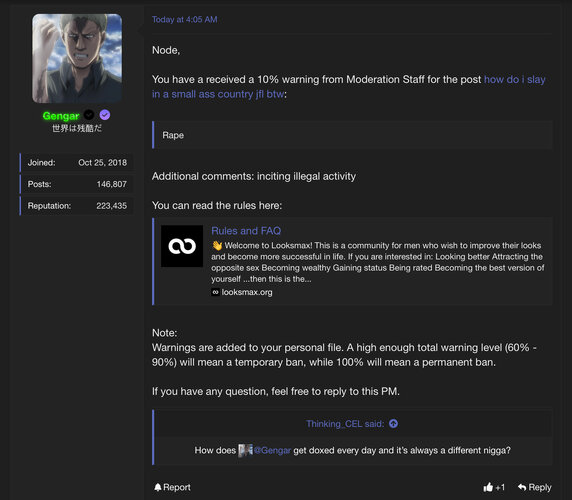Click the small looksmax.org favicon
Viewport: 572px width, 500px height.
pos(215,292)
